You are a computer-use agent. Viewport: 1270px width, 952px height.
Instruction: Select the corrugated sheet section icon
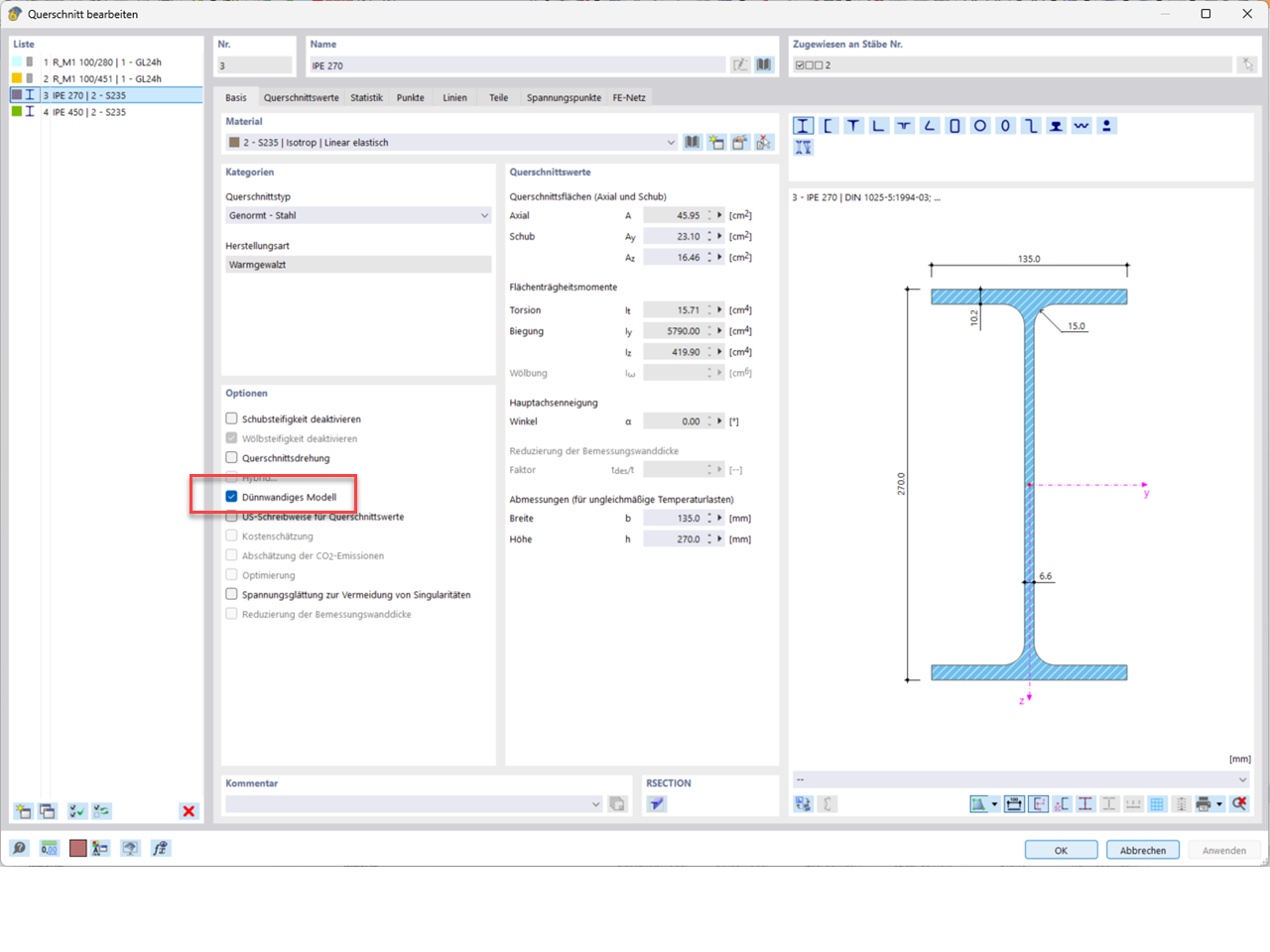point(1081,126)
